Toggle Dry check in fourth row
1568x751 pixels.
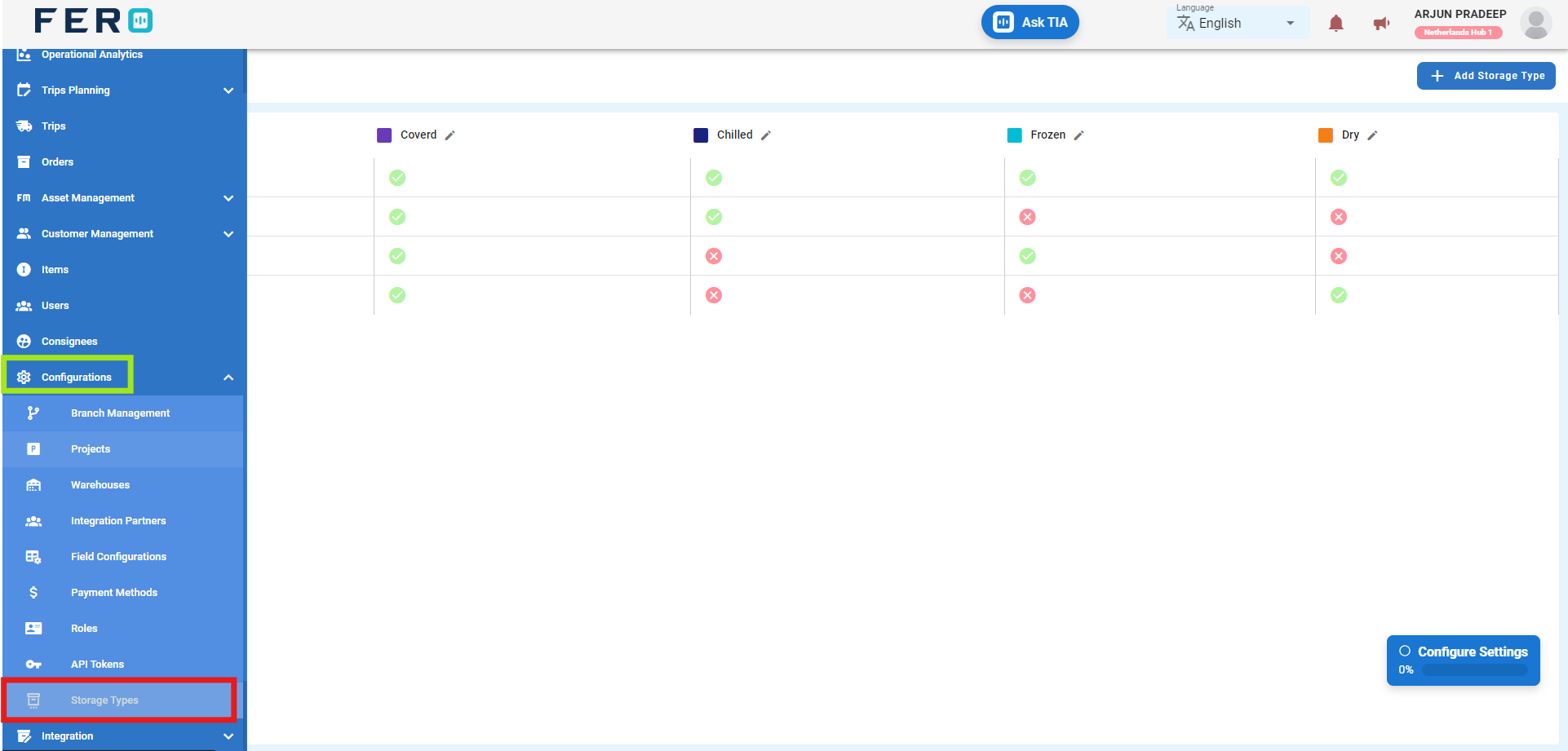1339,295
